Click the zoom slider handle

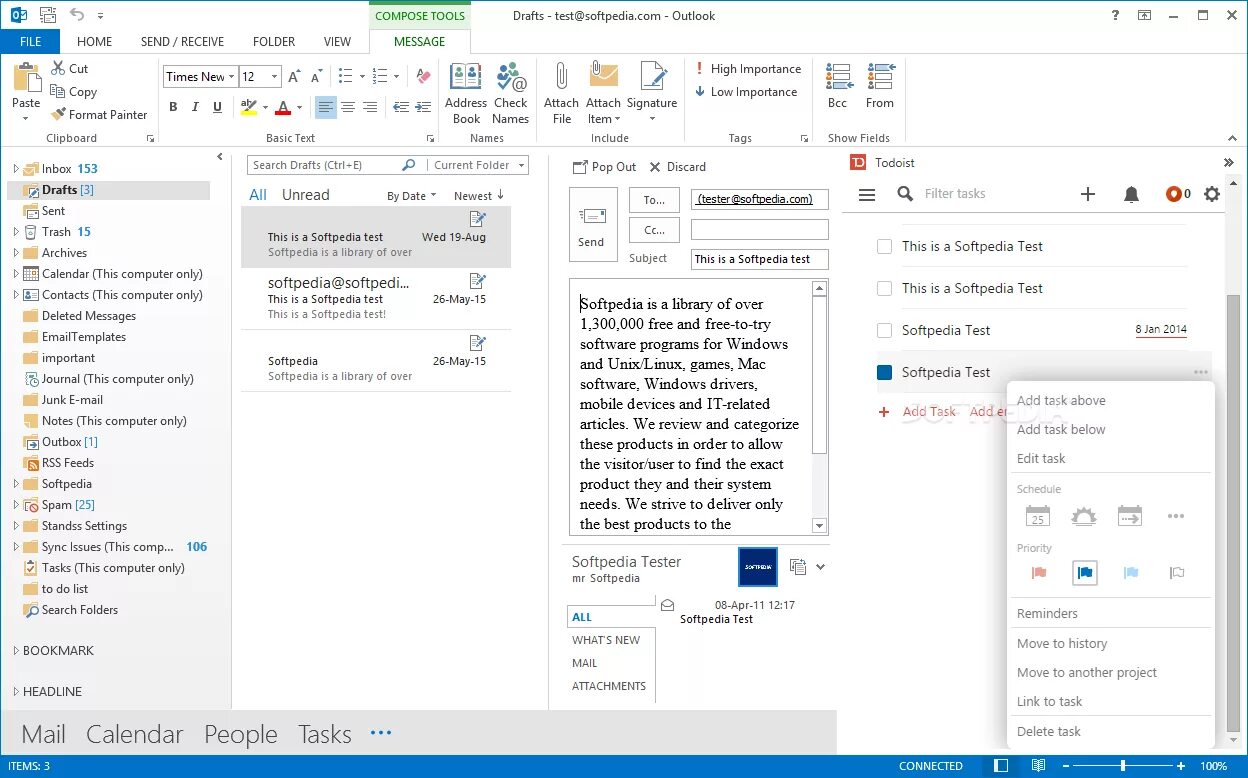click(x=1123, y=766)
